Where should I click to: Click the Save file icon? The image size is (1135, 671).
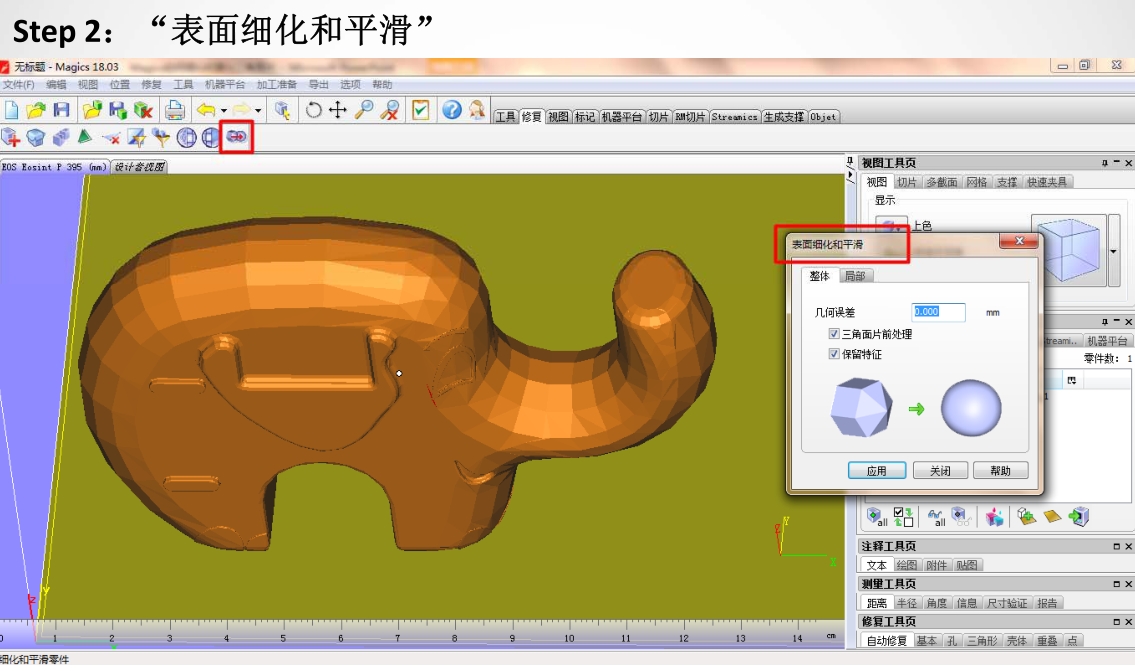point(62,110)
